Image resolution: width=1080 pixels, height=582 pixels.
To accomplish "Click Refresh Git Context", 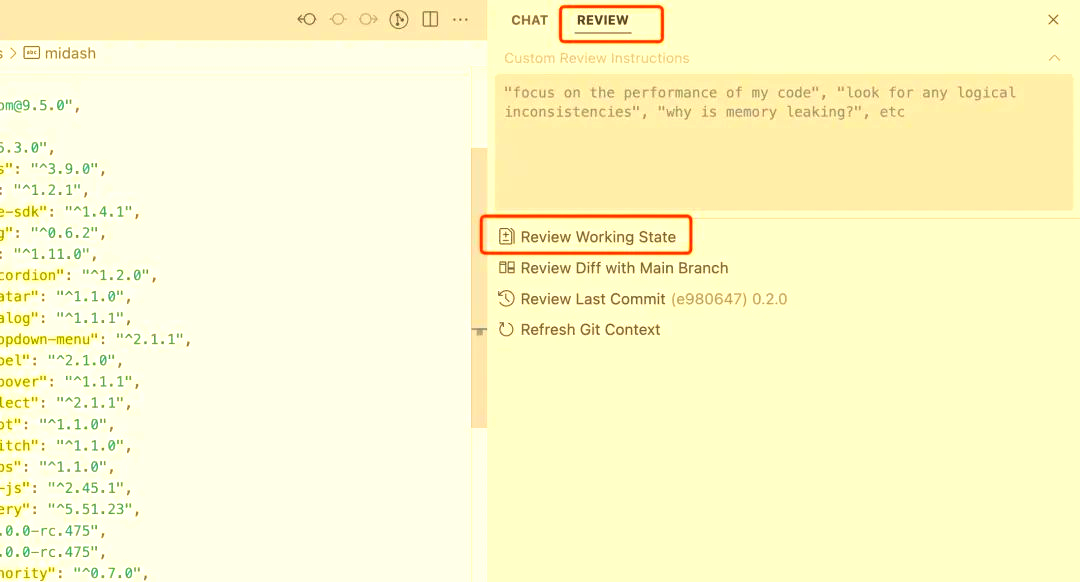I will tap(589, 330).
